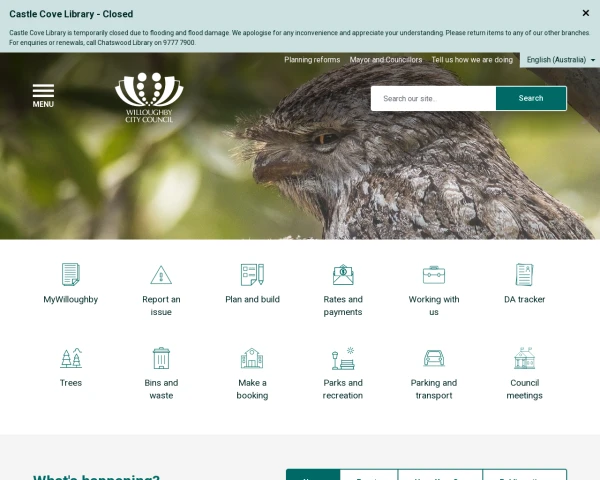Image resolution: width=600 pixels, height=480 pixels.
Task: Open the Planning reforms link
Action: click(312, 60)
